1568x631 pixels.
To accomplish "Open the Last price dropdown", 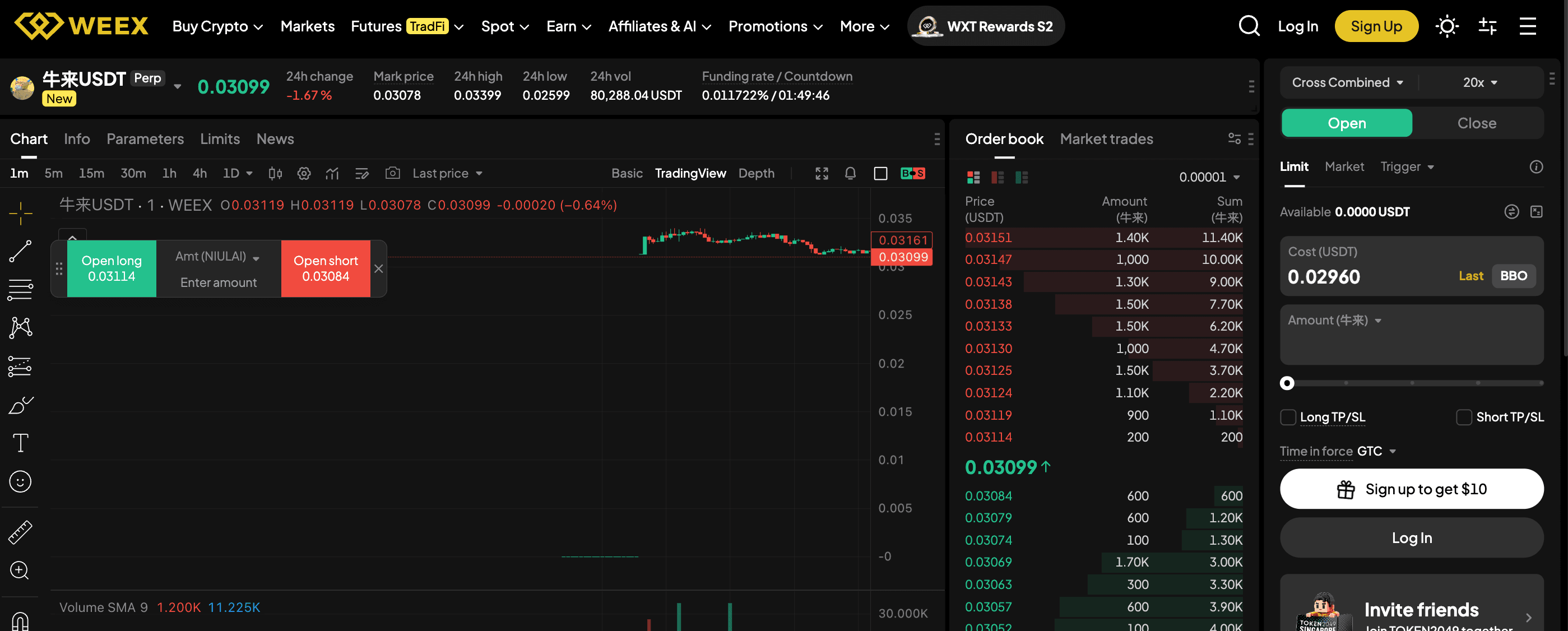I will point(447,173).
